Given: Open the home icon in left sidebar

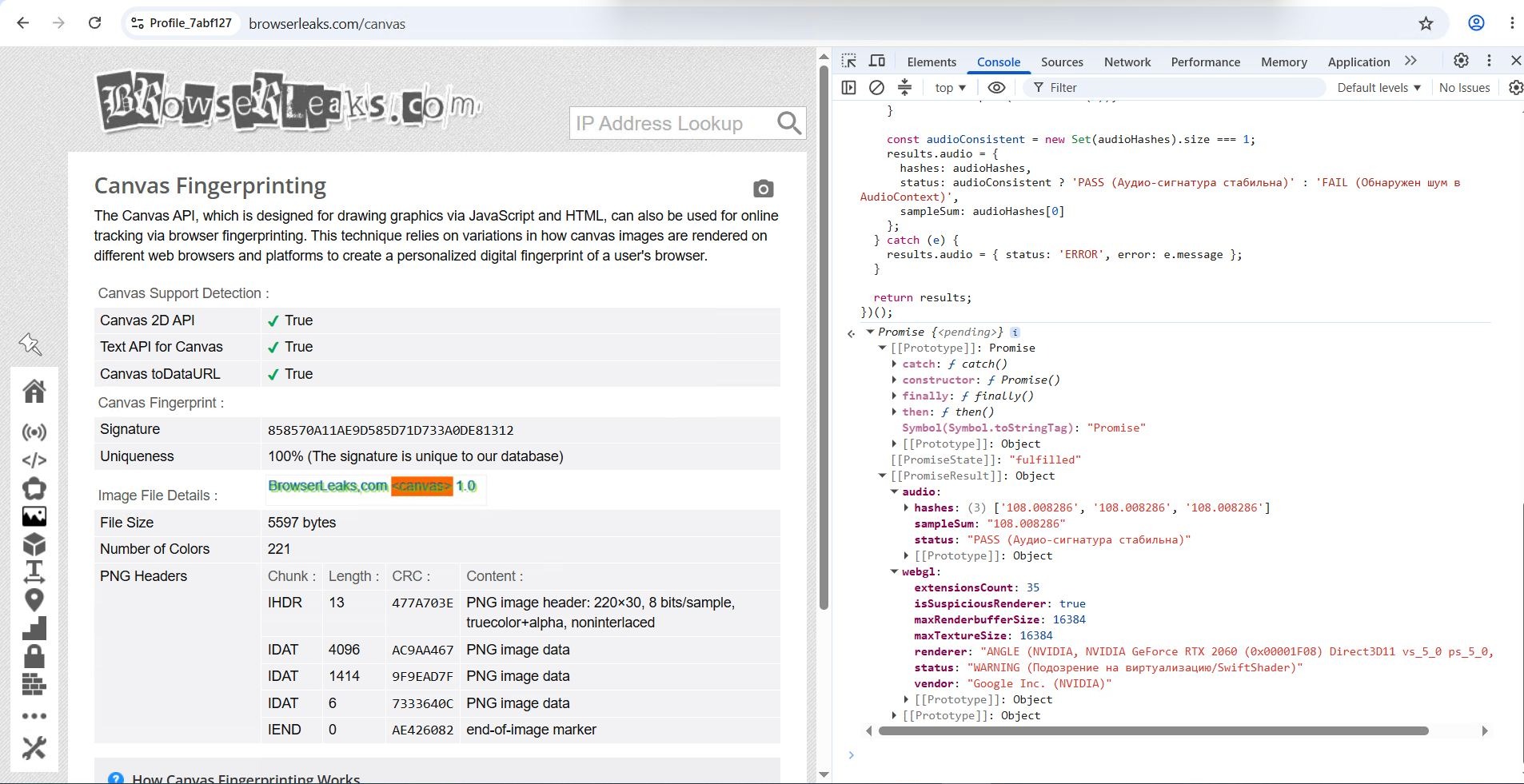Looking at the screenshot, I should tap(34, 391).
